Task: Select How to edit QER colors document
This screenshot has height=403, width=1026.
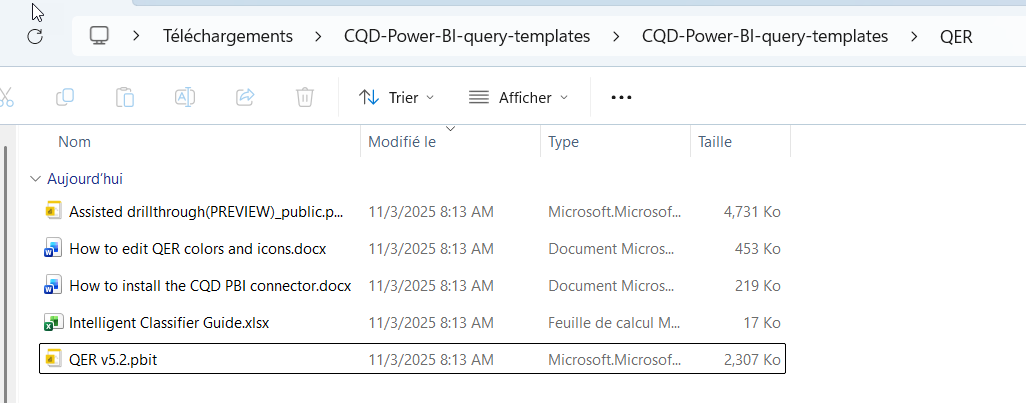Action: click(197, 249)
